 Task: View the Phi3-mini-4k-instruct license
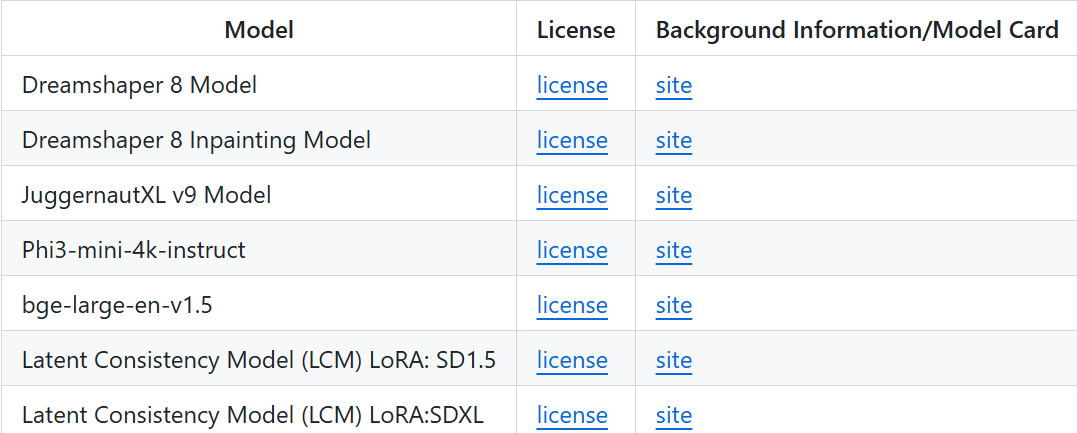click(x=572, y=250)
